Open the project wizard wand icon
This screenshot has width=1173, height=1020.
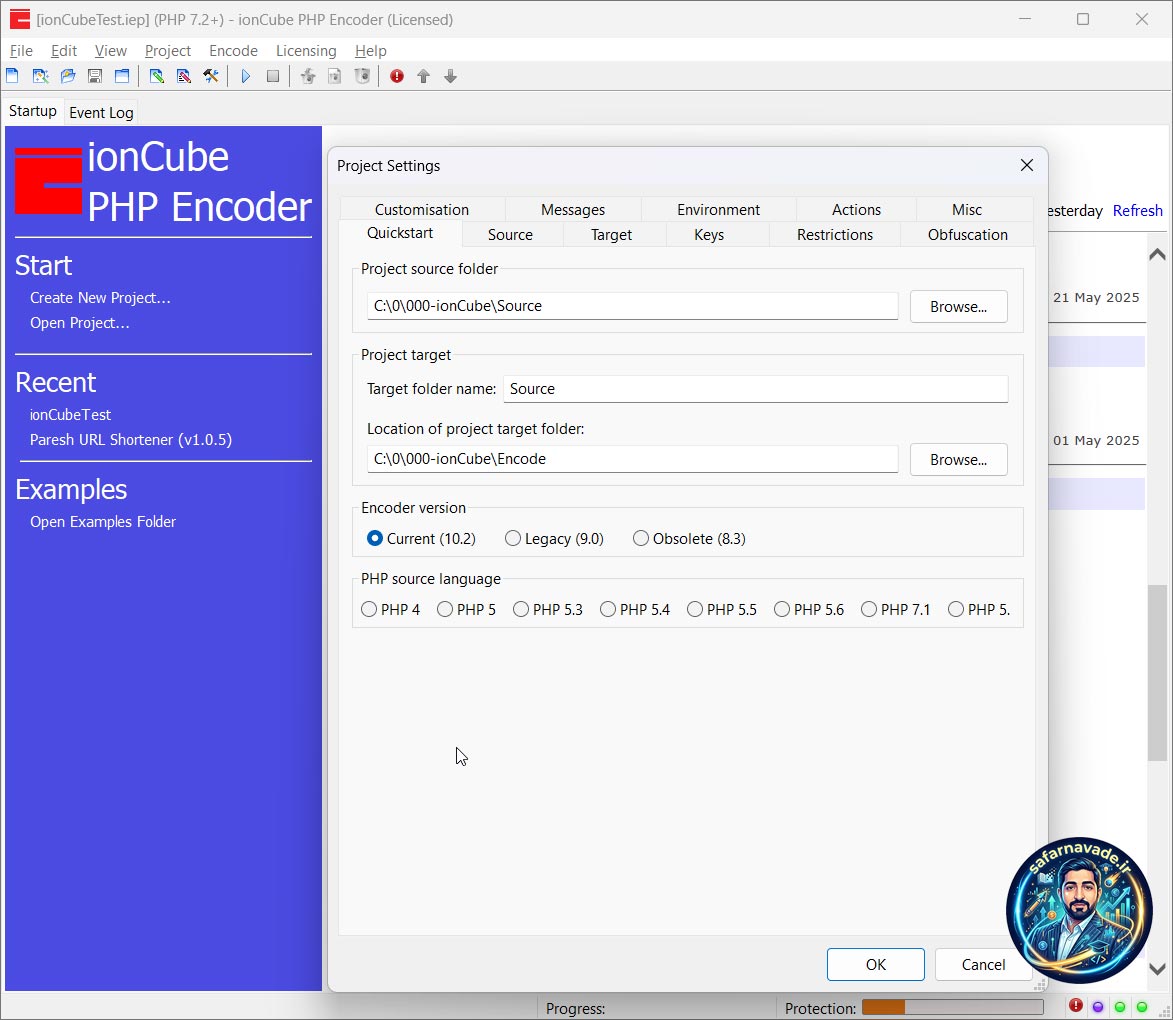click(x=40, y=76)
